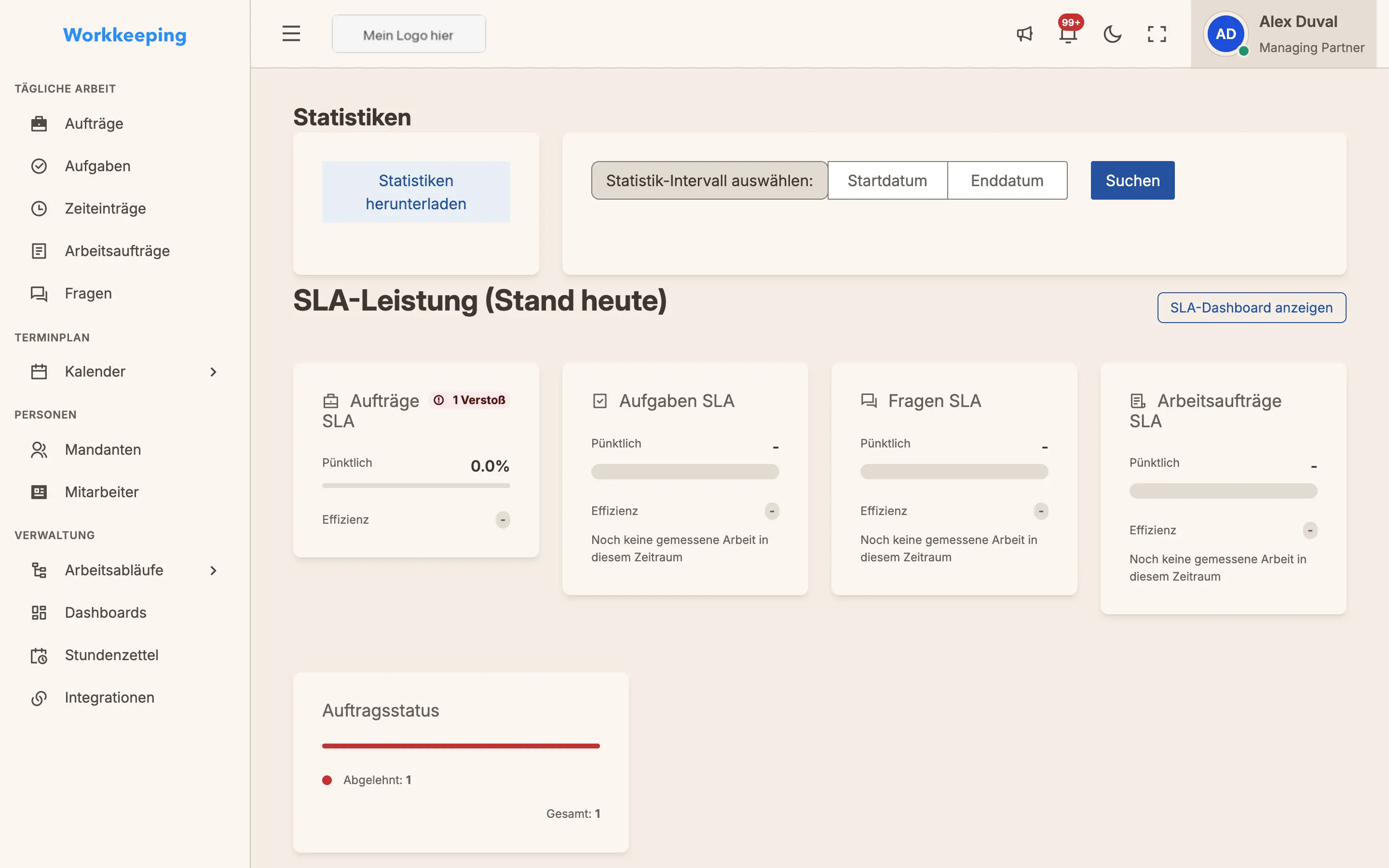Open the announcements megaphone icon
This screenshot has width=1389, height=868.
1024,34
